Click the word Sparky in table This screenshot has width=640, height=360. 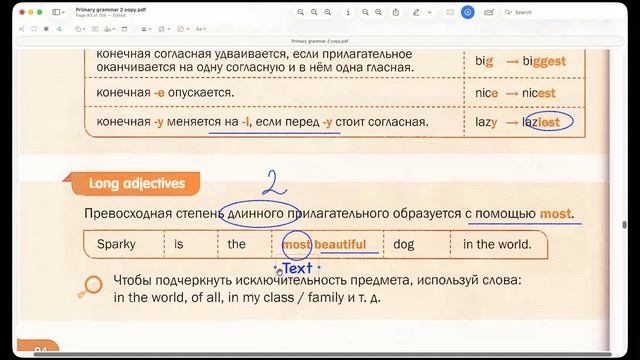(116, 244)
